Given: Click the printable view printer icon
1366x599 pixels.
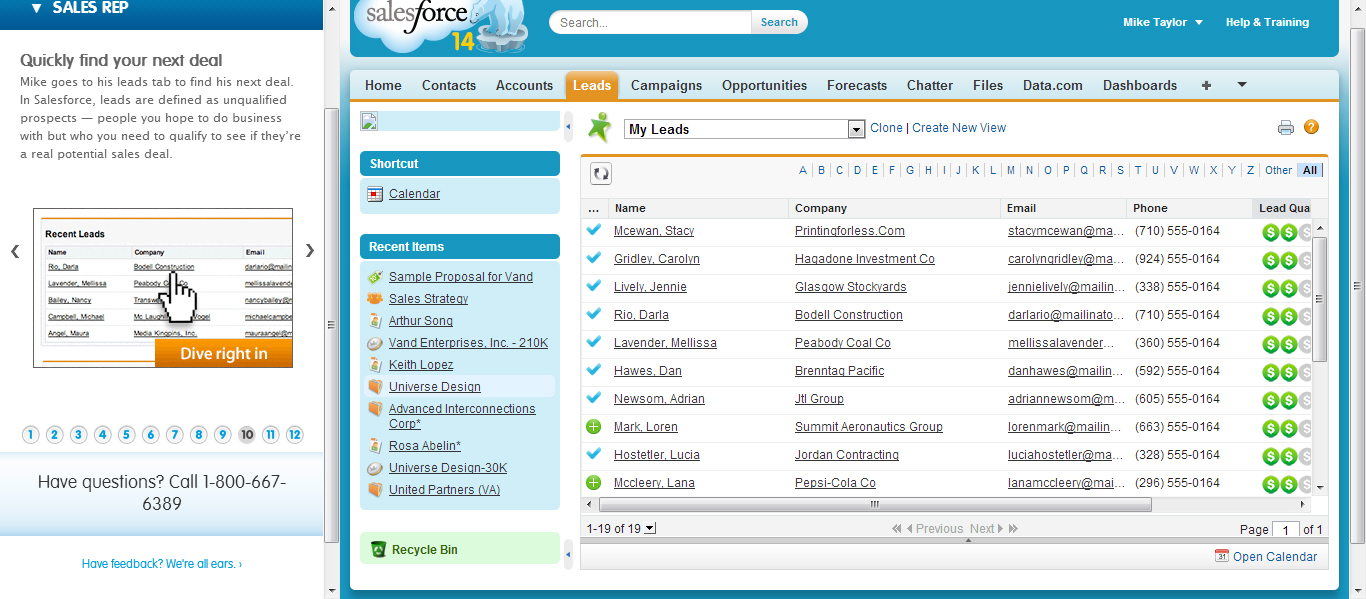Looking at the screenshot, I should pyautogui.click(x=1286, y=127).
